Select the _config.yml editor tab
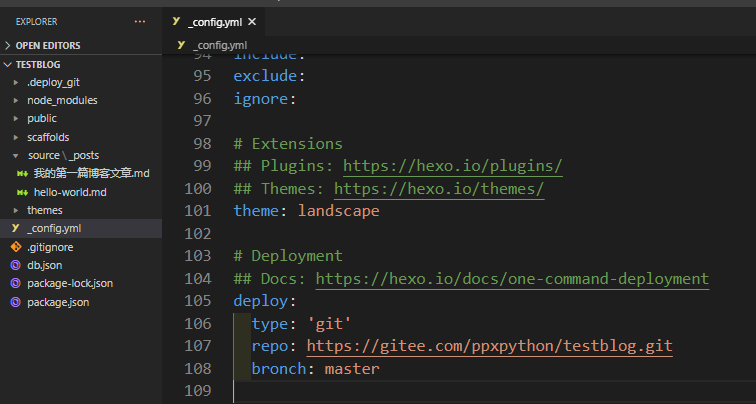Viewport: 756px width, 404px height. (214, 22)
